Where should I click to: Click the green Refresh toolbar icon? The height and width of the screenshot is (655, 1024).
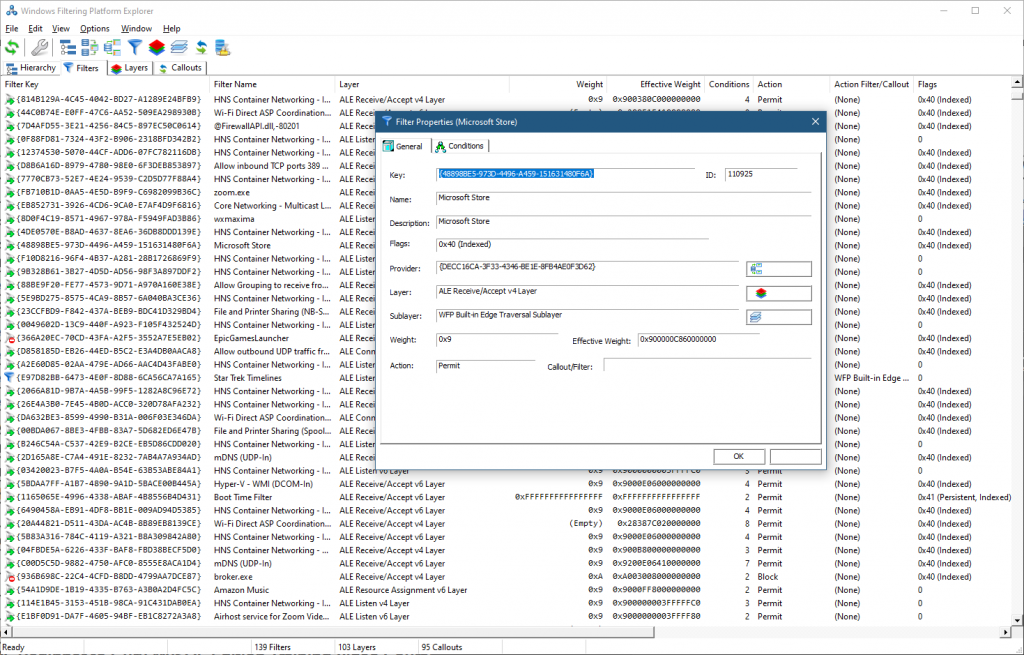(12, 47)
